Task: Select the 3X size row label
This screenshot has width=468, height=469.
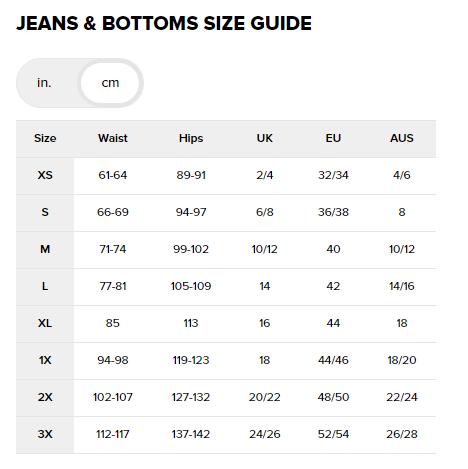Action: (x=45, y=434)
